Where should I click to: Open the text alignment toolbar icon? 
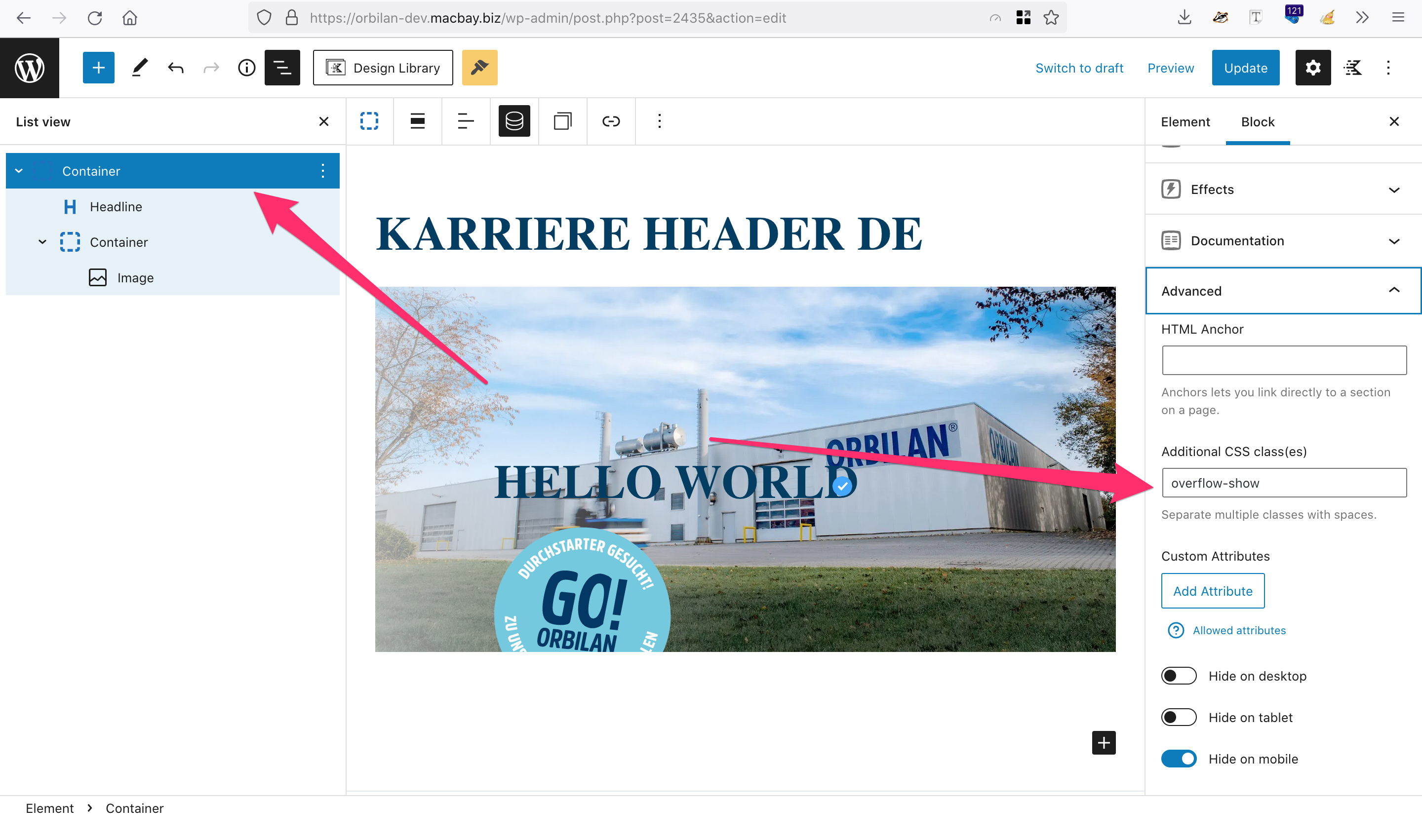coord(466,121)
